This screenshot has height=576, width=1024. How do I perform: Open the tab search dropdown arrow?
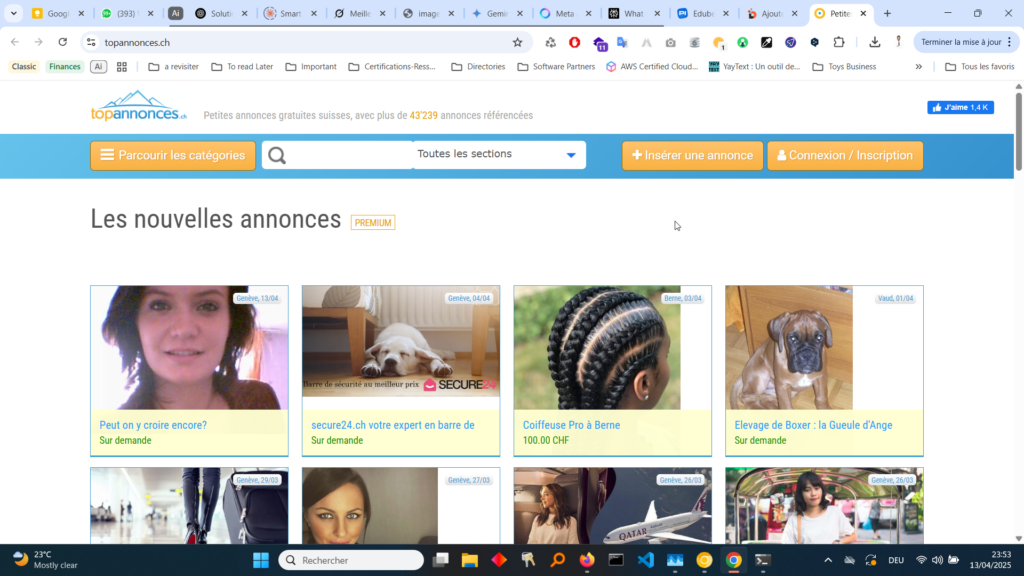(x=14, y=13)
